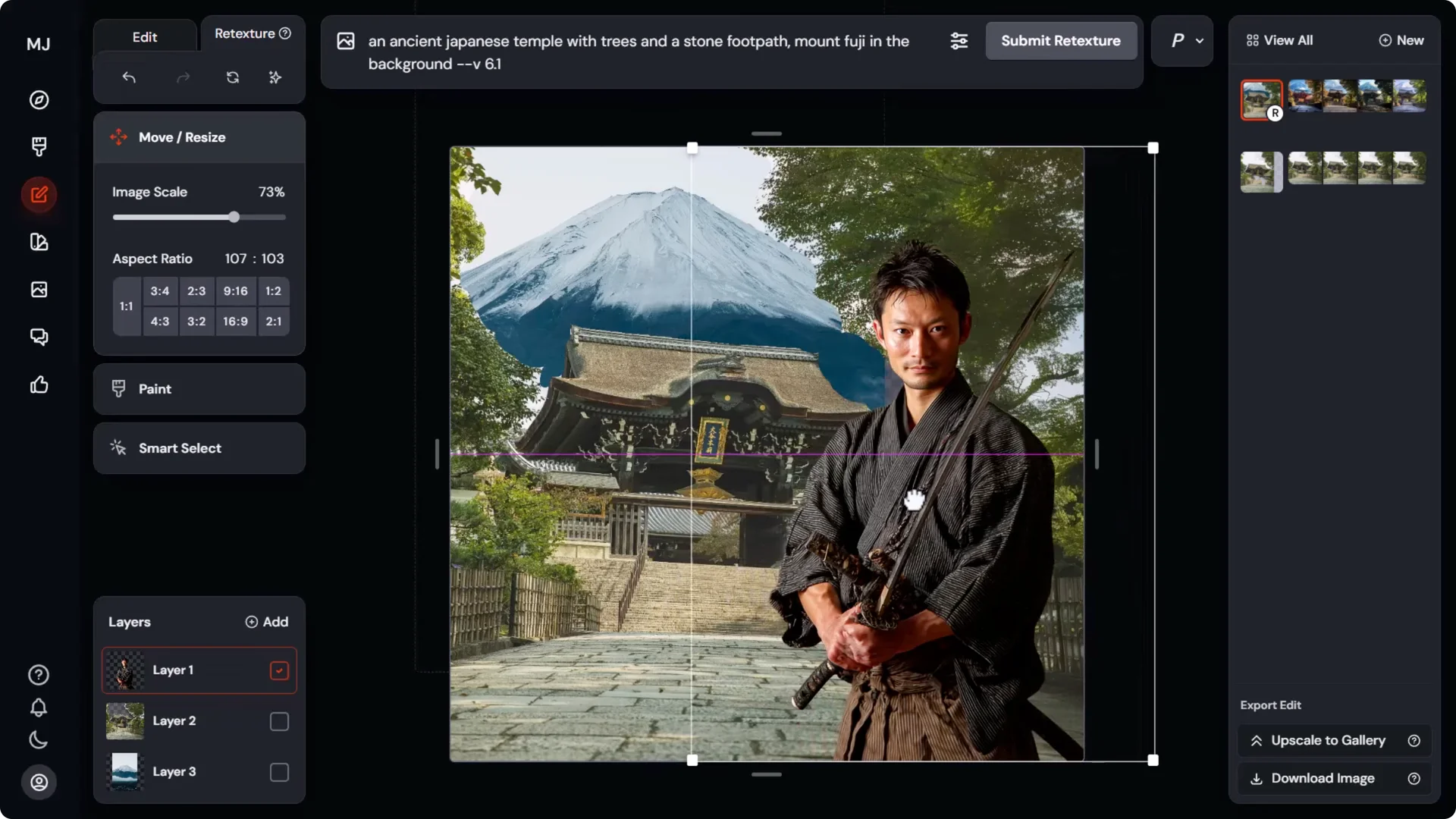
Task: Open the P version dropdown near Submit Retexture
Action: 1181,41
